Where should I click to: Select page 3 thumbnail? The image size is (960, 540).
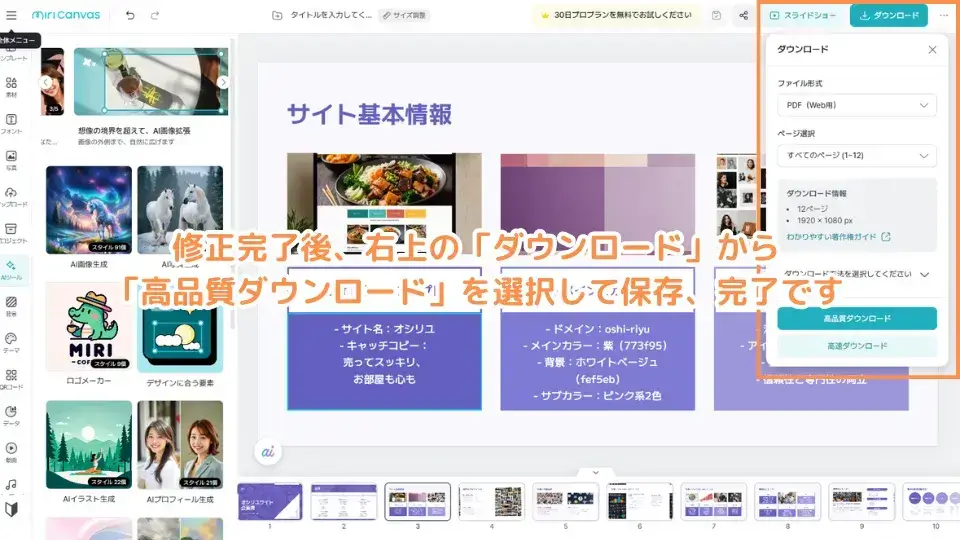pos(418,501)
